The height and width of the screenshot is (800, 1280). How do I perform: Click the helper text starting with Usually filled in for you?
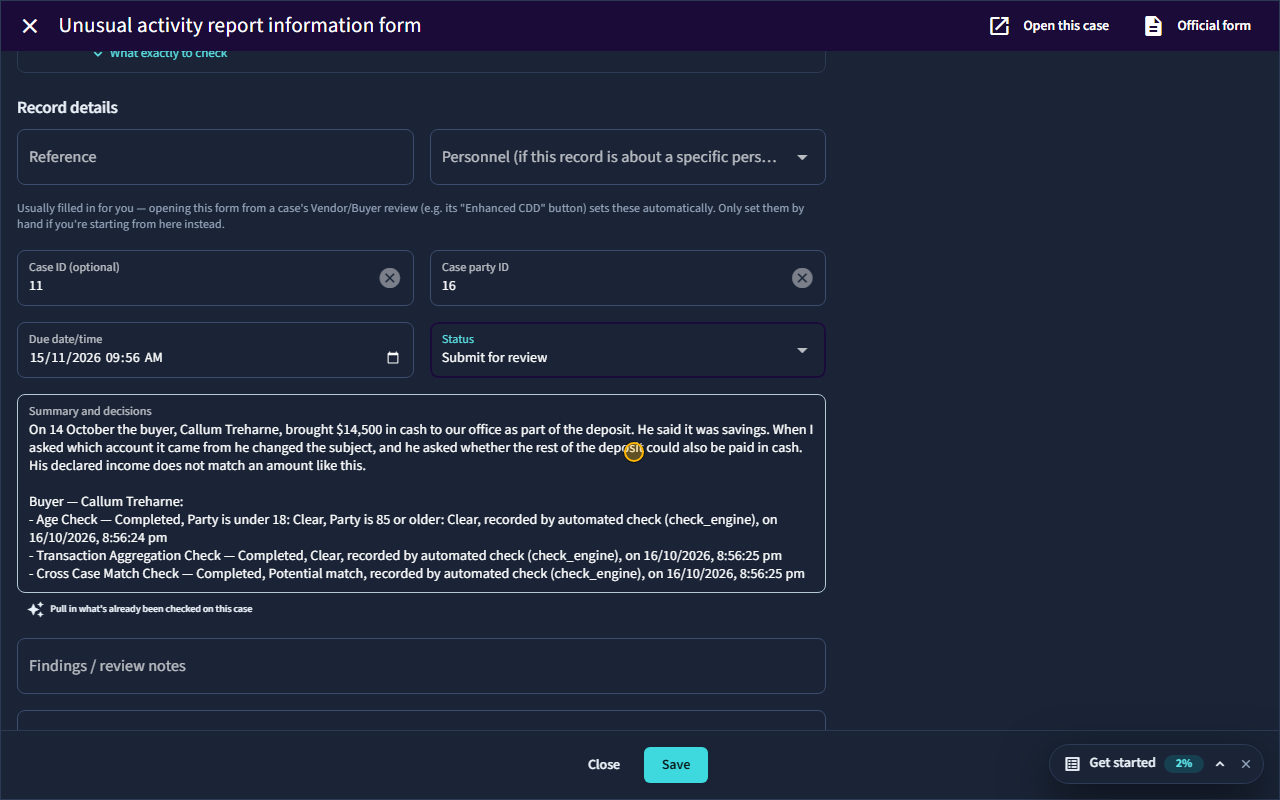click(411, 216)
